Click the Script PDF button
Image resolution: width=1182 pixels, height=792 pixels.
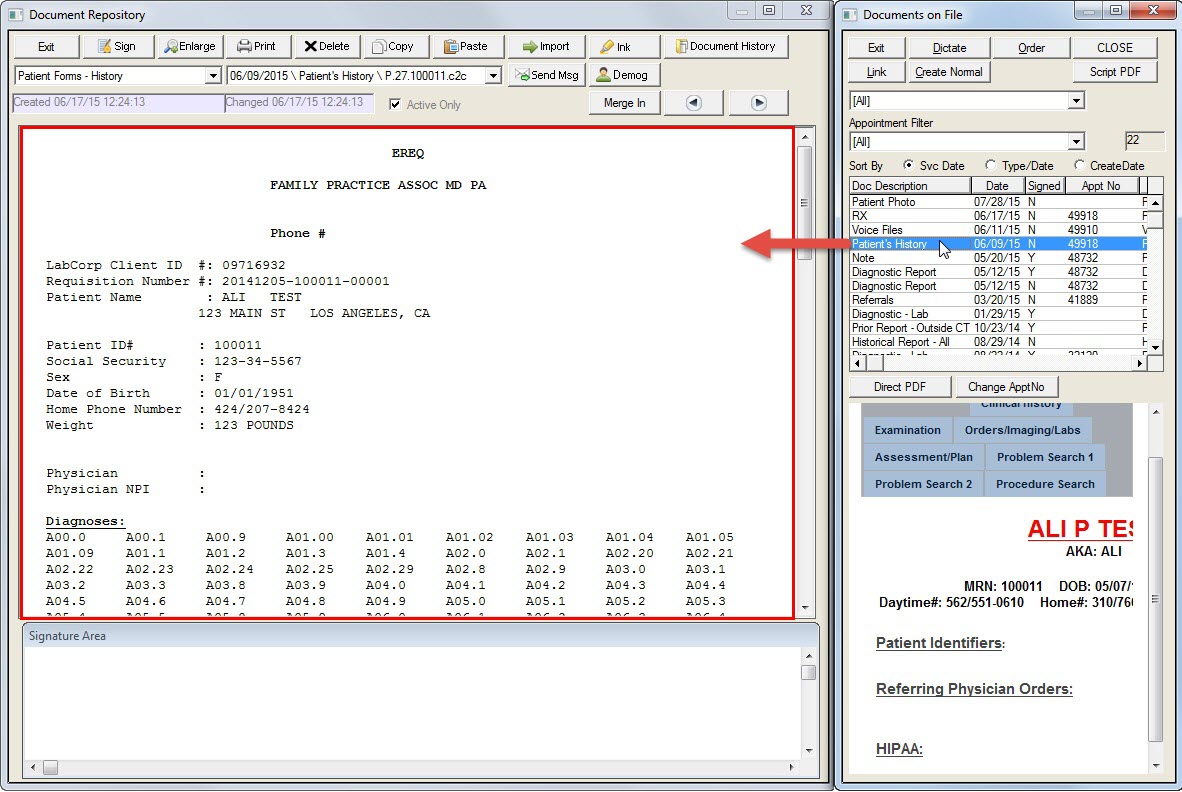pyautogui.click(x=1115, y=72)
